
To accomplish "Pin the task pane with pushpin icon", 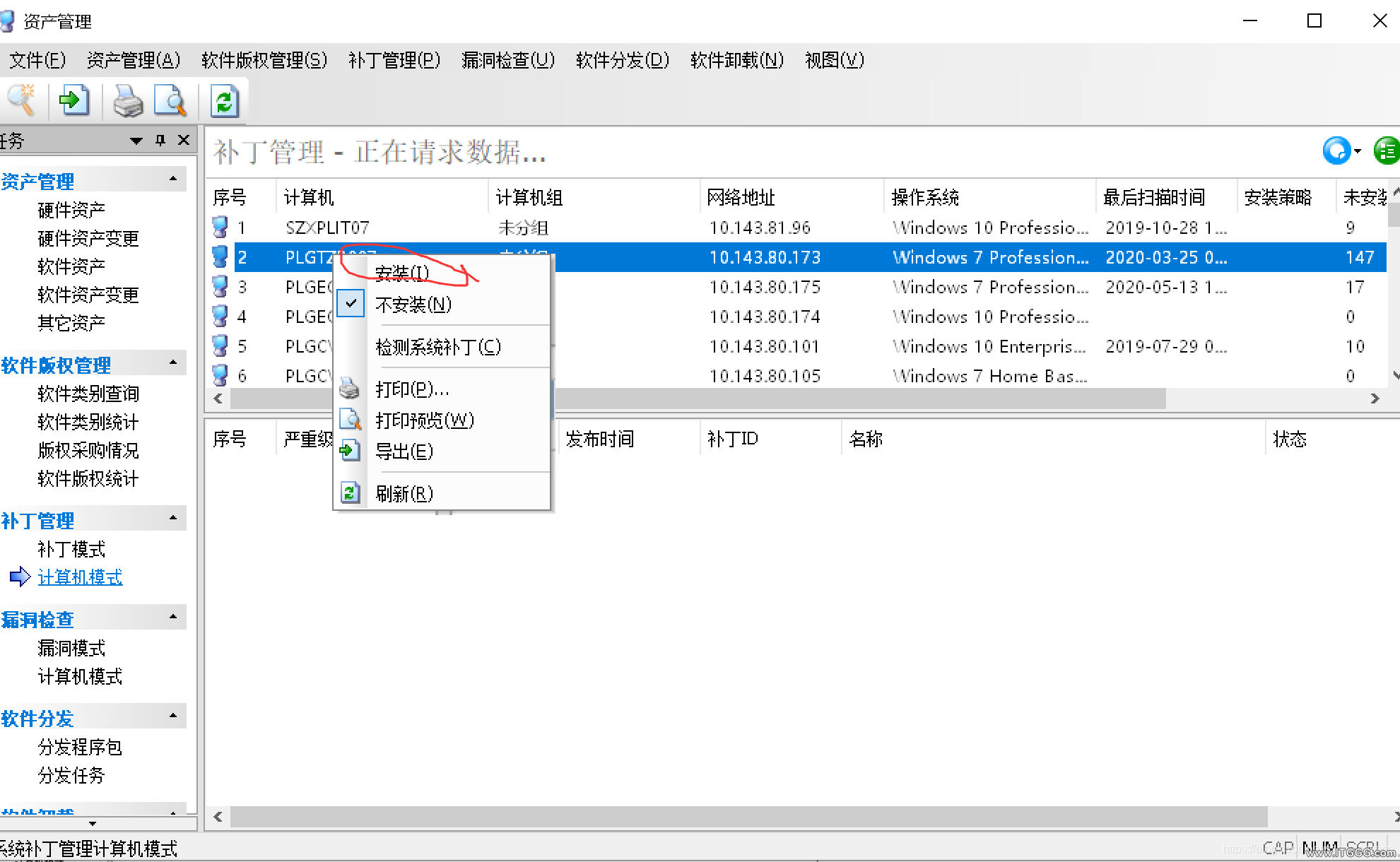I will 160,140.
